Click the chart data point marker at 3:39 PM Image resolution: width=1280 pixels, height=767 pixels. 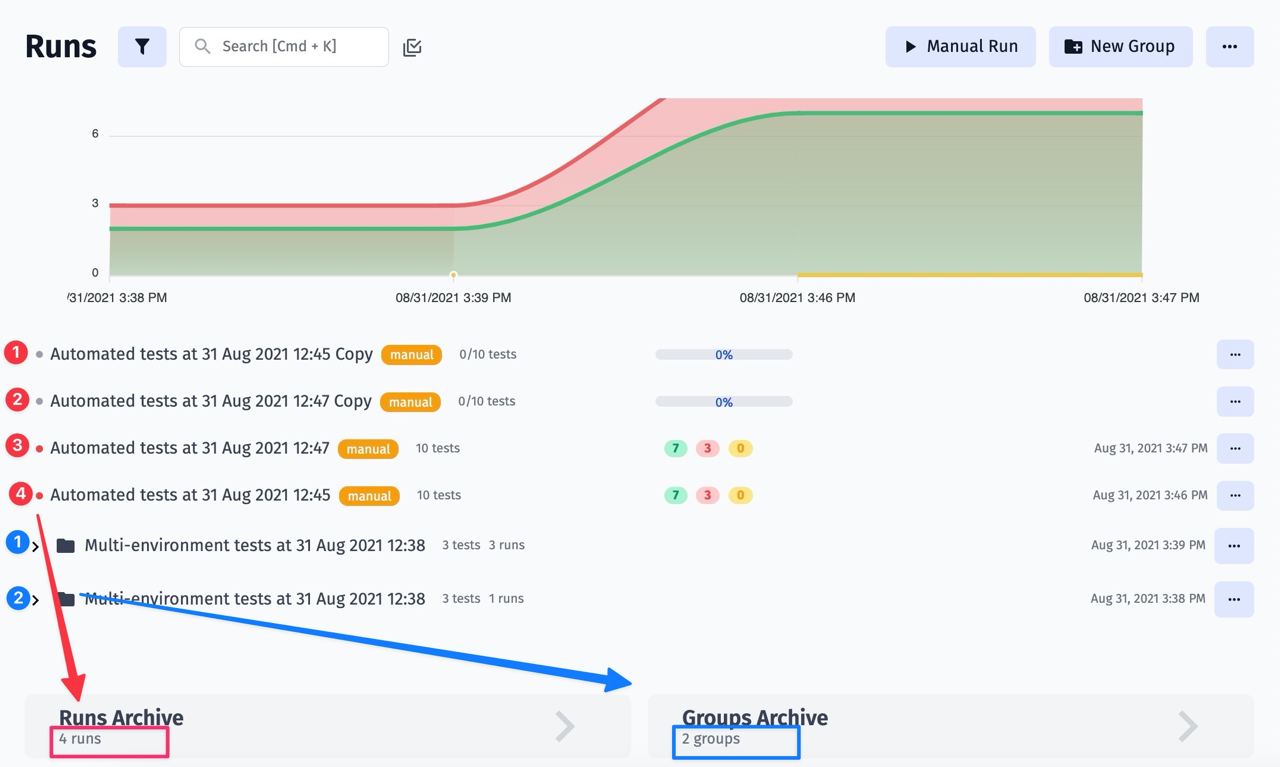tap(453, 275)
